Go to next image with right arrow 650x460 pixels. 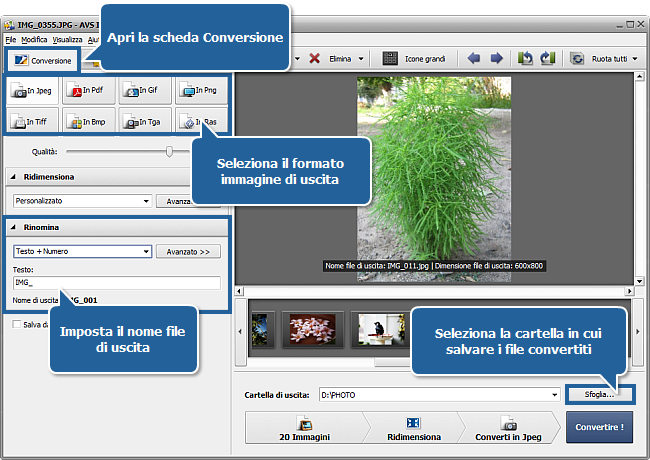(496, 59)
